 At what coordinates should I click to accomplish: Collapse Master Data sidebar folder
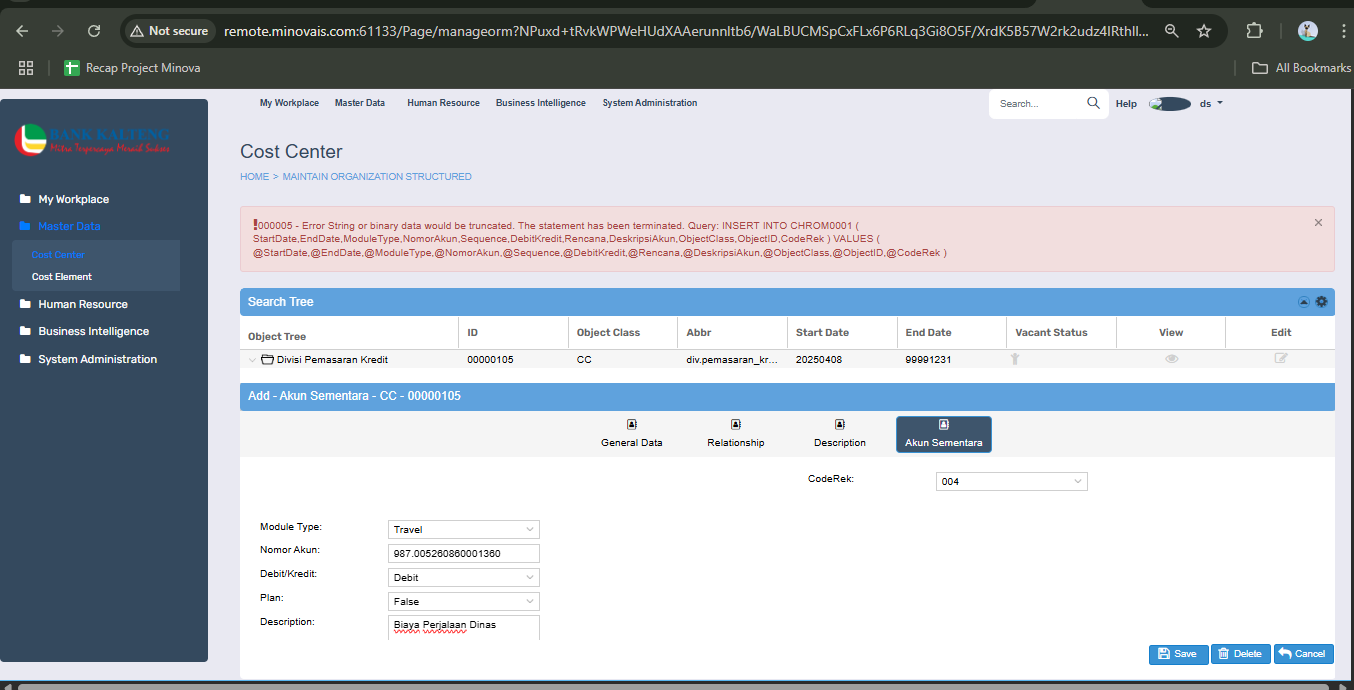pyautogui.click(x=69, y=226)
